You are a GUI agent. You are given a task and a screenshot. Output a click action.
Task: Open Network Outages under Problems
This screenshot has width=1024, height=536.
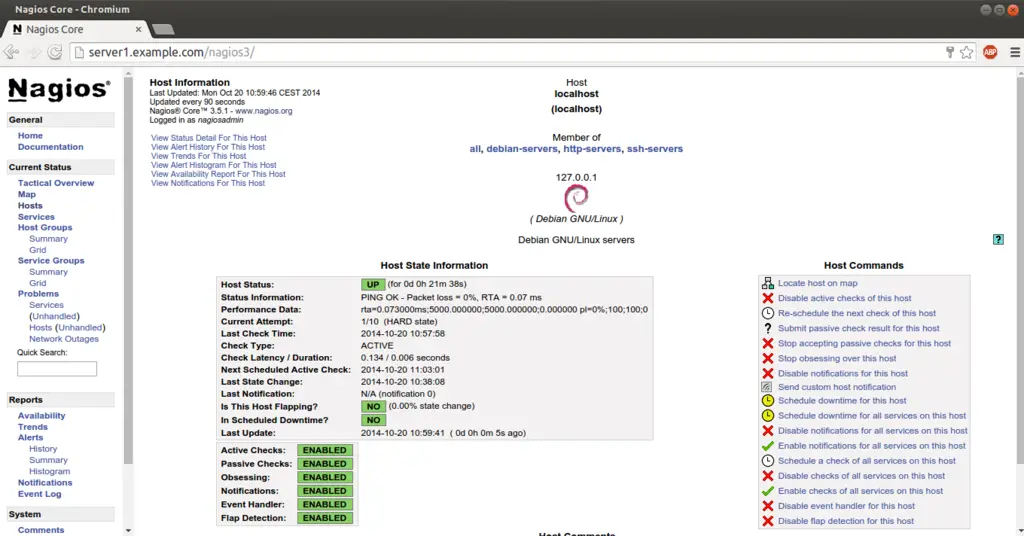pos(64,339)
